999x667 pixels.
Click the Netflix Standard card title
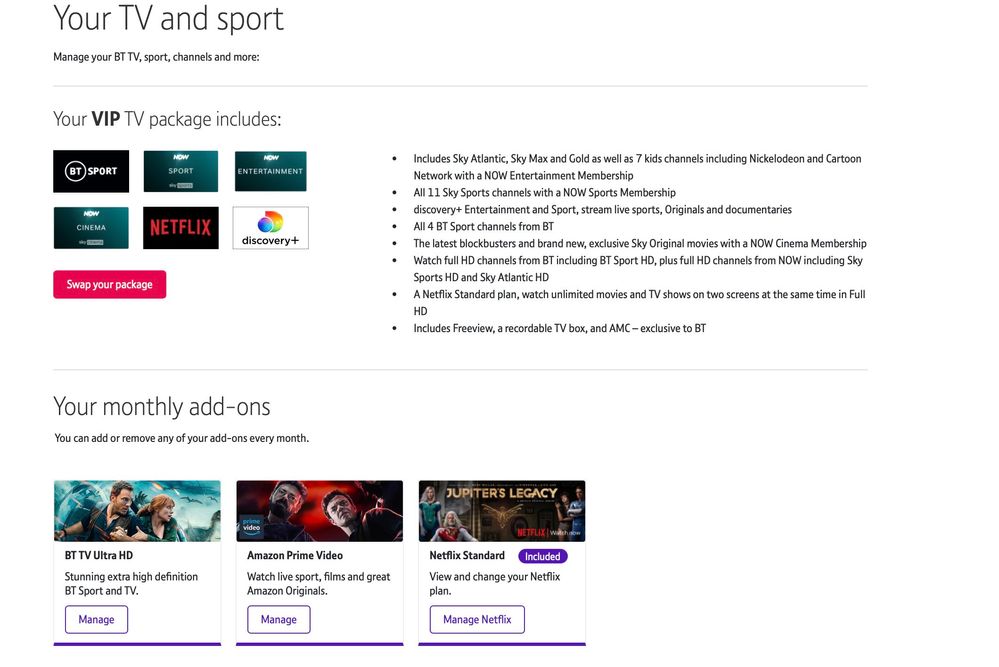click(x=467, y=556)
